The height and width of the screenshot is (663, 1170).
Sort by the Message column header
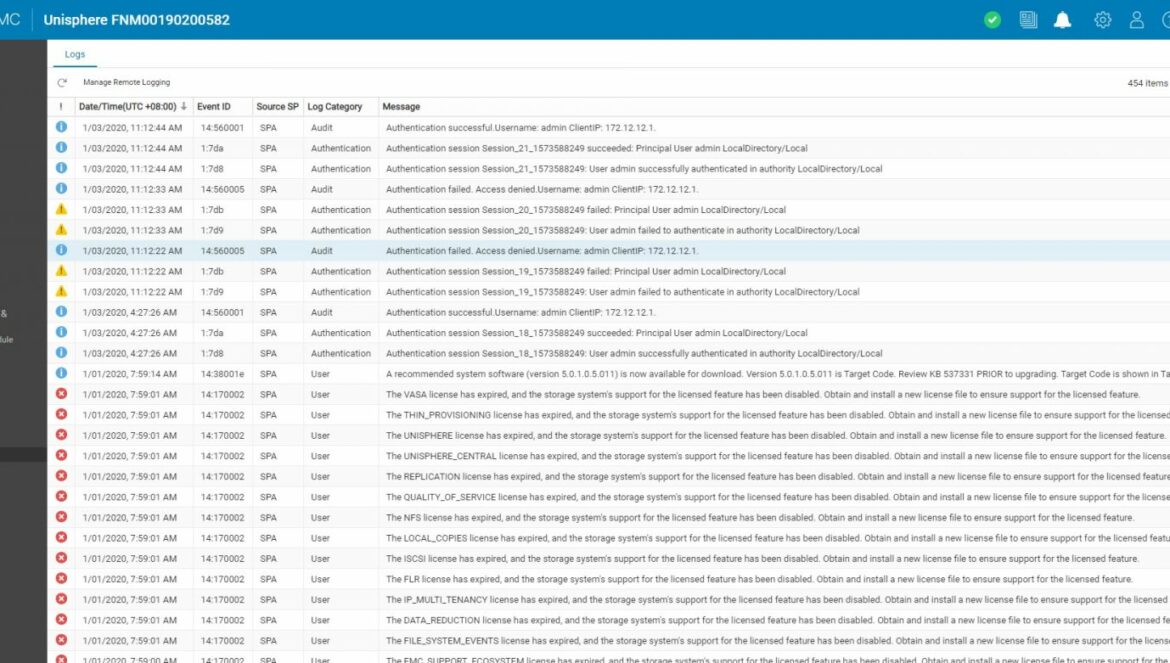tap(401, 107)
